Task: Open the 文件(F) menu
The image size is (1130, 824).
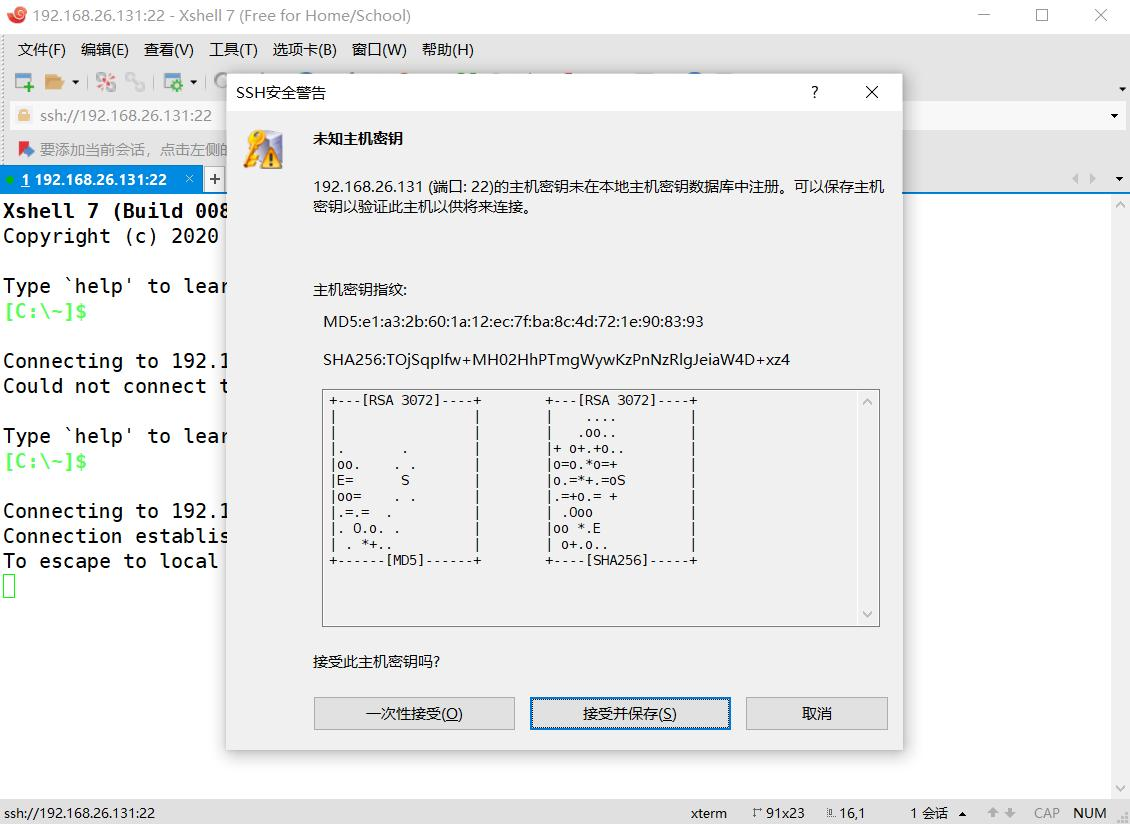Action: pyautogui.click(x=42, y=50)
